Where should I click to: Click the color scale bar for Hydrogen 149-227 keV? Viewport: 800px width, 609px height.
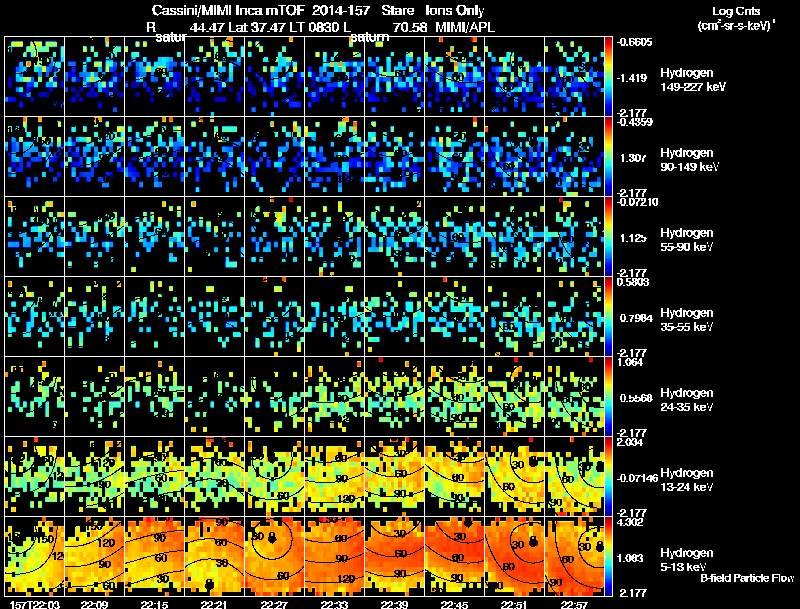coord(608,77)
